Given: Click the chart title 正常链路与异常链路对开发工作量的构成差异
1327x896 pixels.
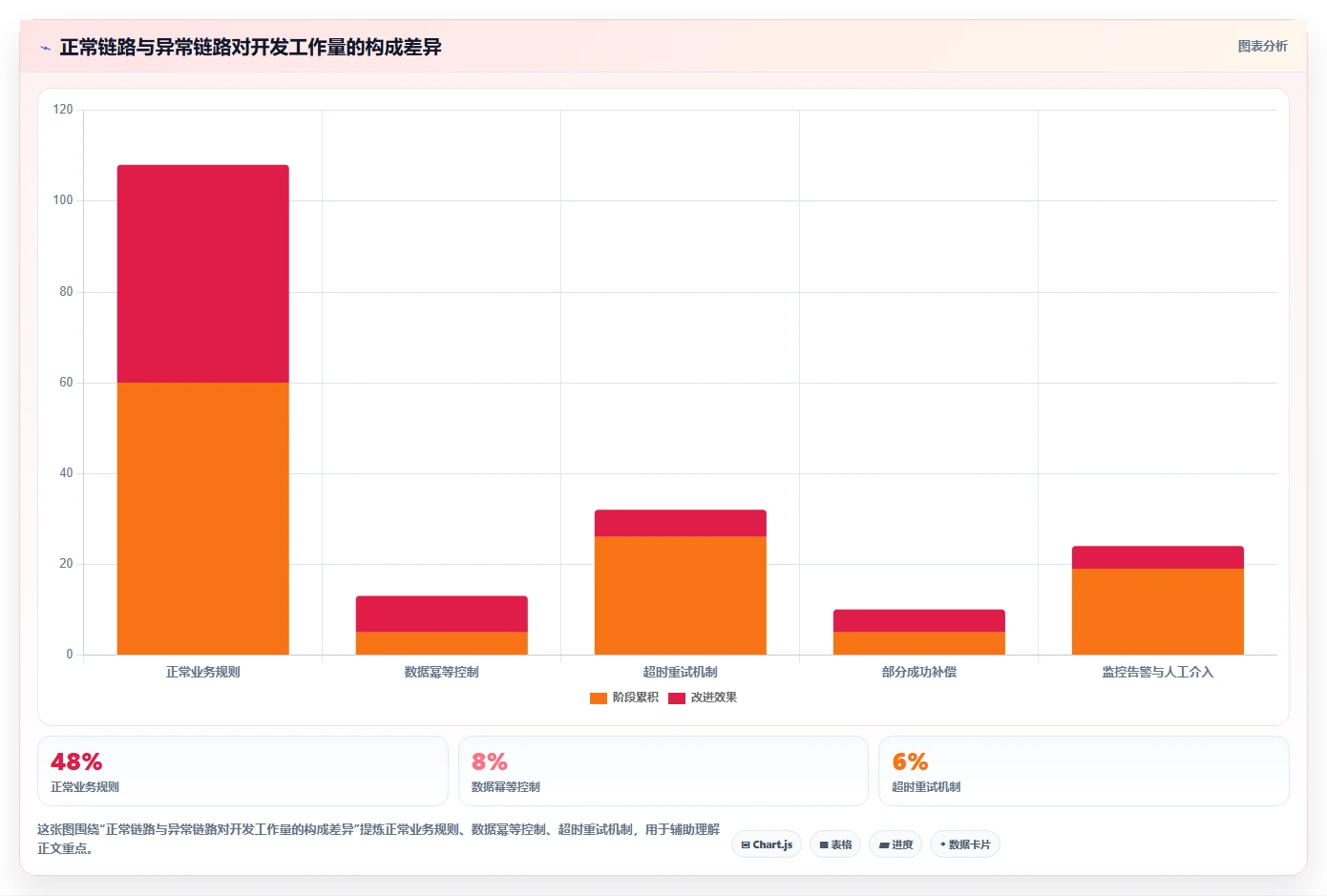Looking at the screenshot, I should (250, 47).
